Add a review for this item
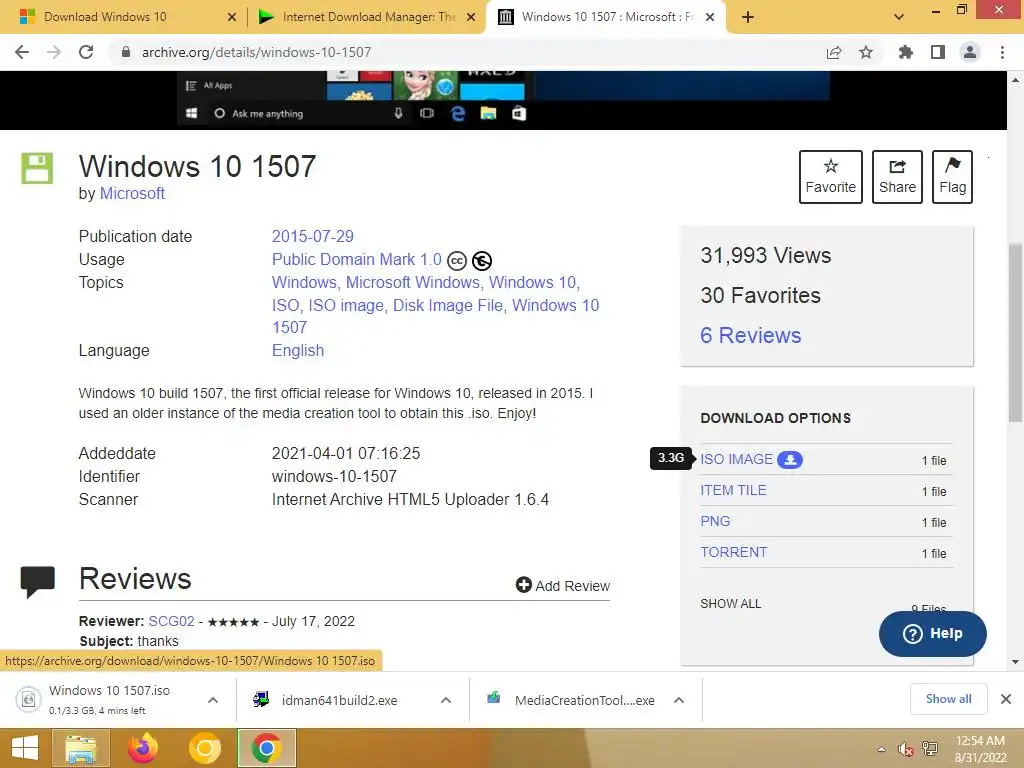This screenshot has height=768, width=1024. click(563, 586)
